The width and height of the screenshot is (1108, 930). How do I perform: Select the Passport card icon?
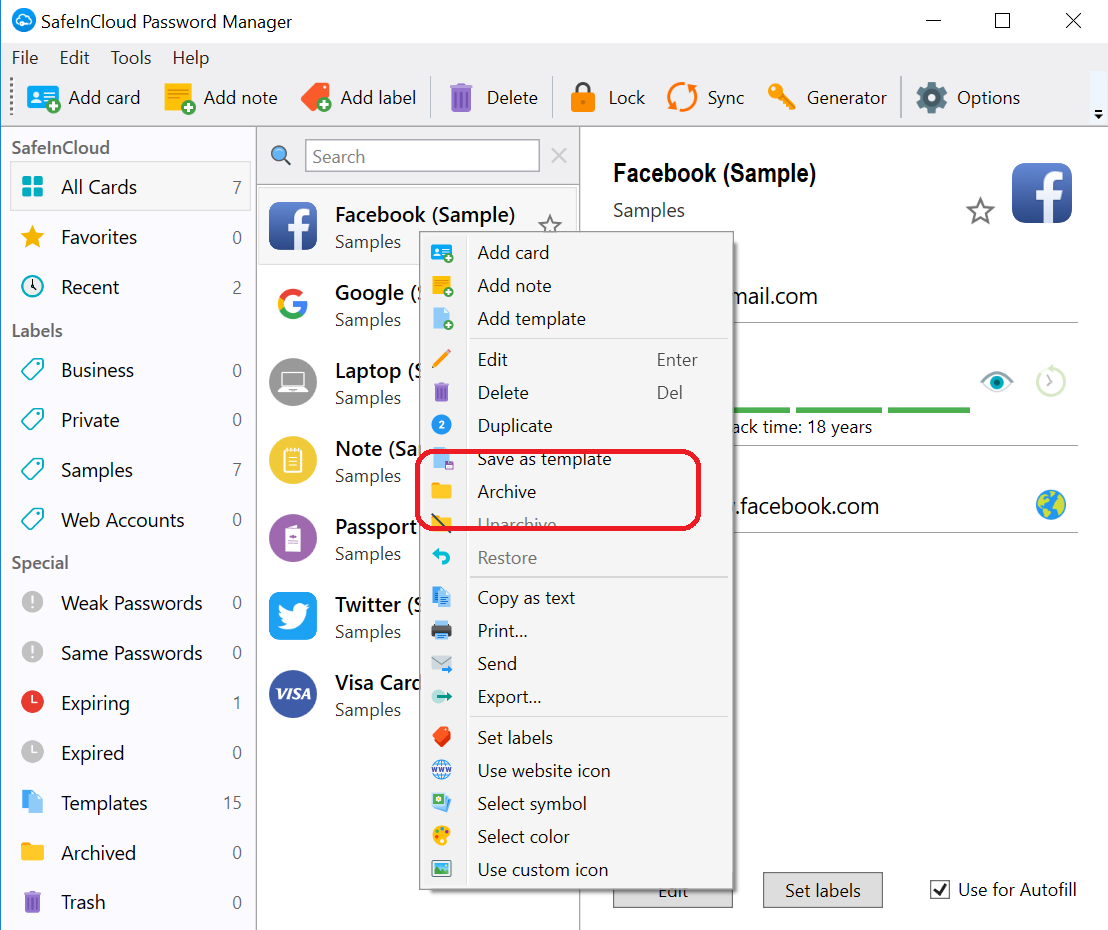click(293, 538)
